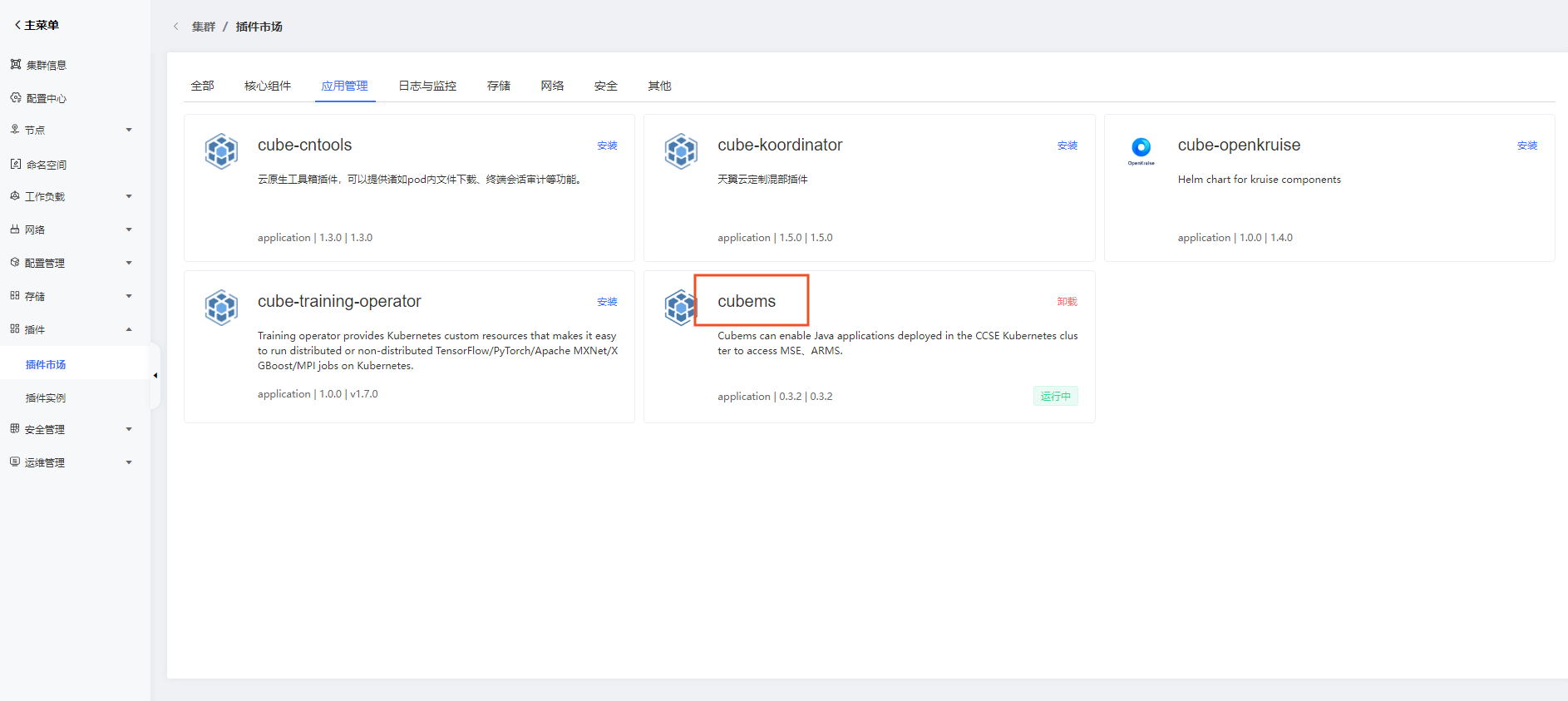Click the cube-koordinator plugin icon

(x=681, y=151)
